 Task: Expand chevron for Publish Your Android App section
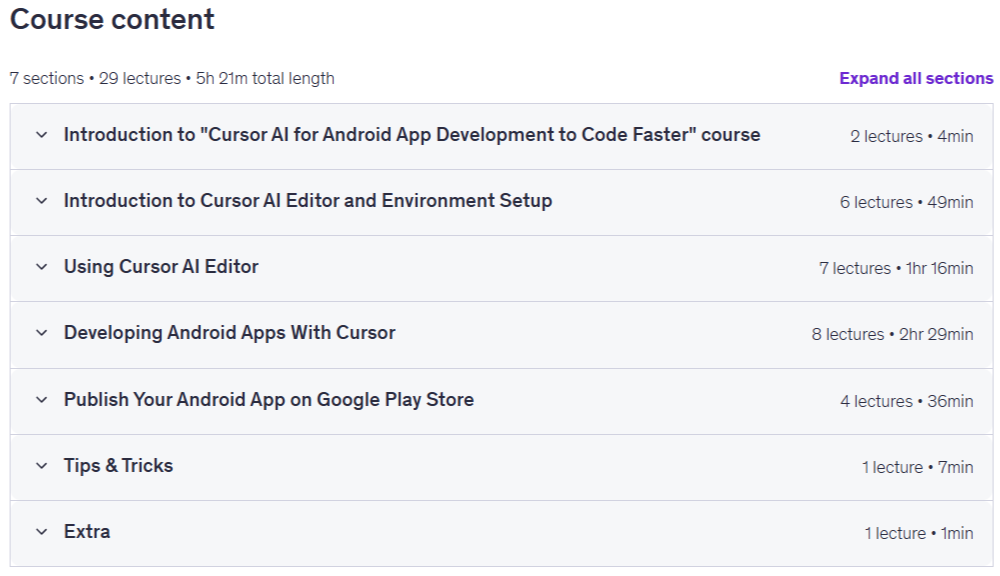pyautogui.click(x=41, y=400)
